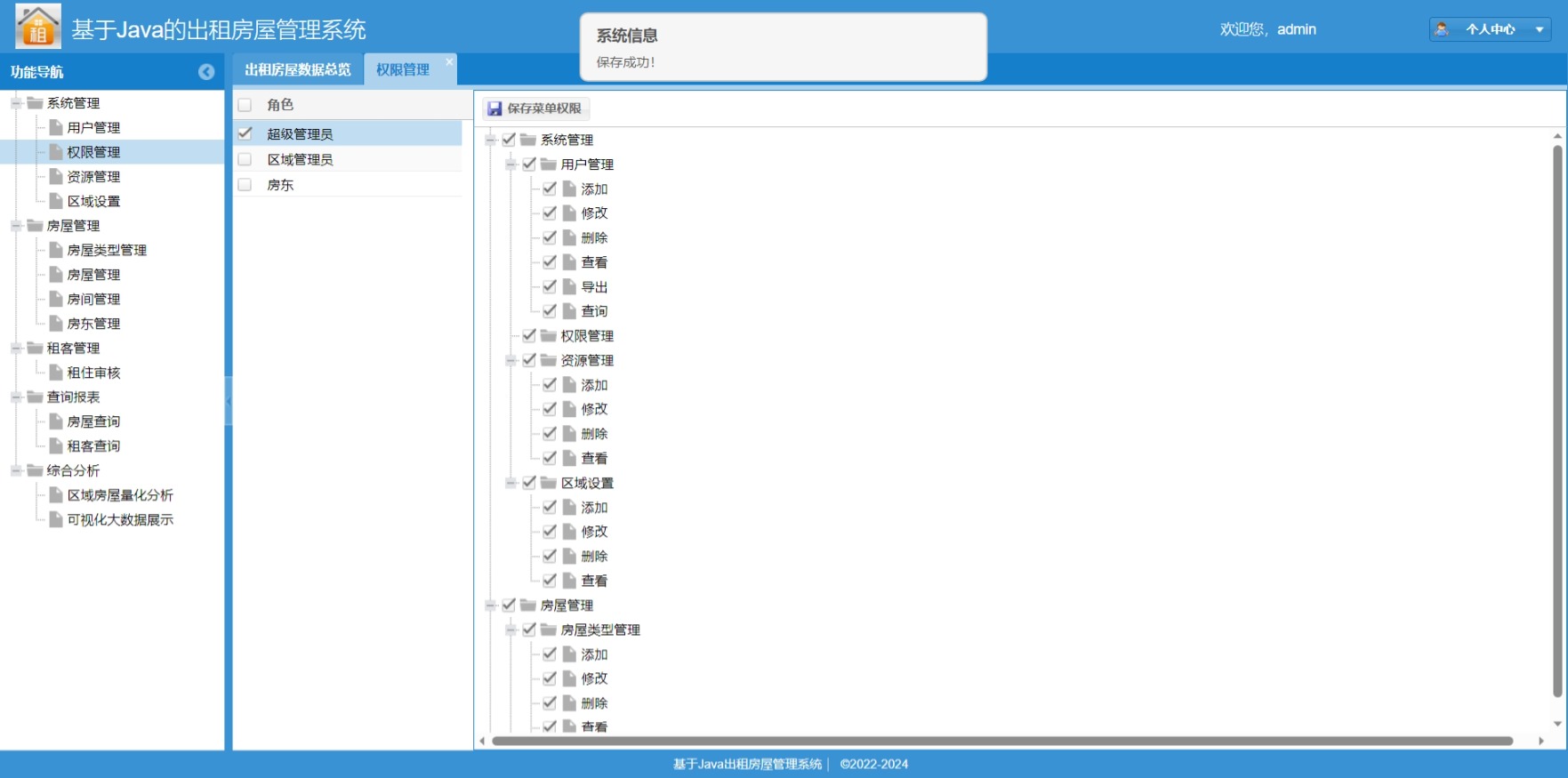Click the page icon of 租住审核 in sidebar
The width and height of the screenshot is (1568, 778).
pyautogui.click(x=56, y=373)
